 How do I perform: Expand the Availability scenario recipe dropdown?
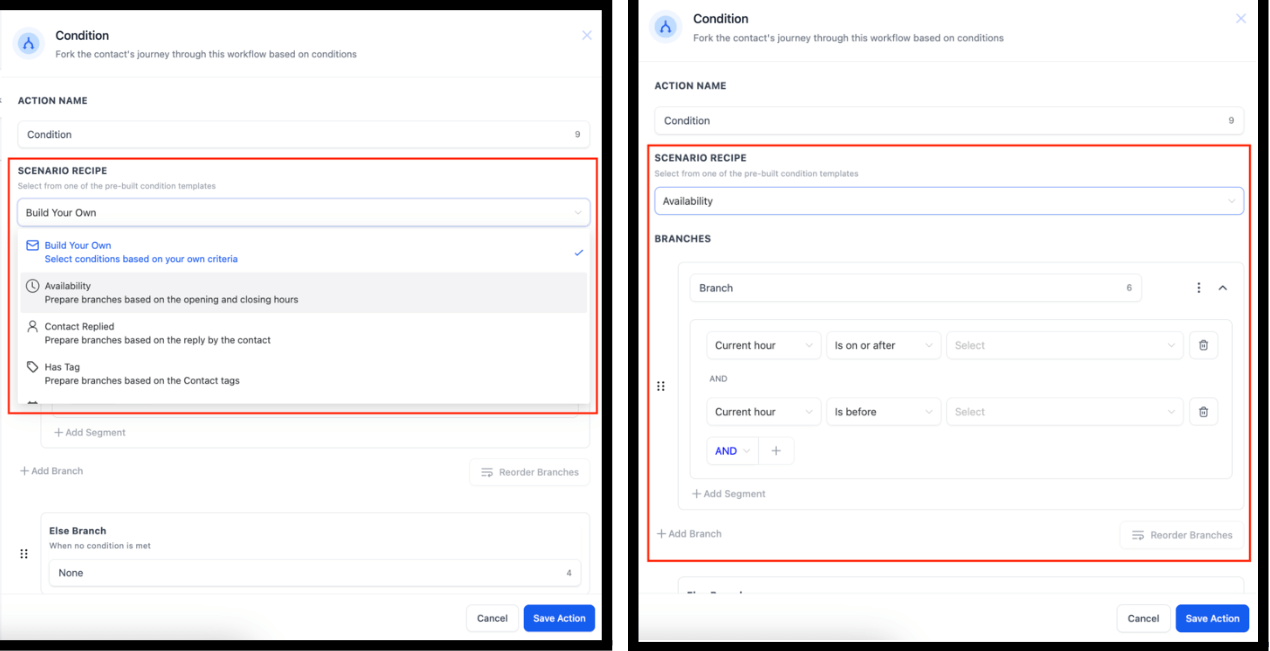click(x=949, y=201)
